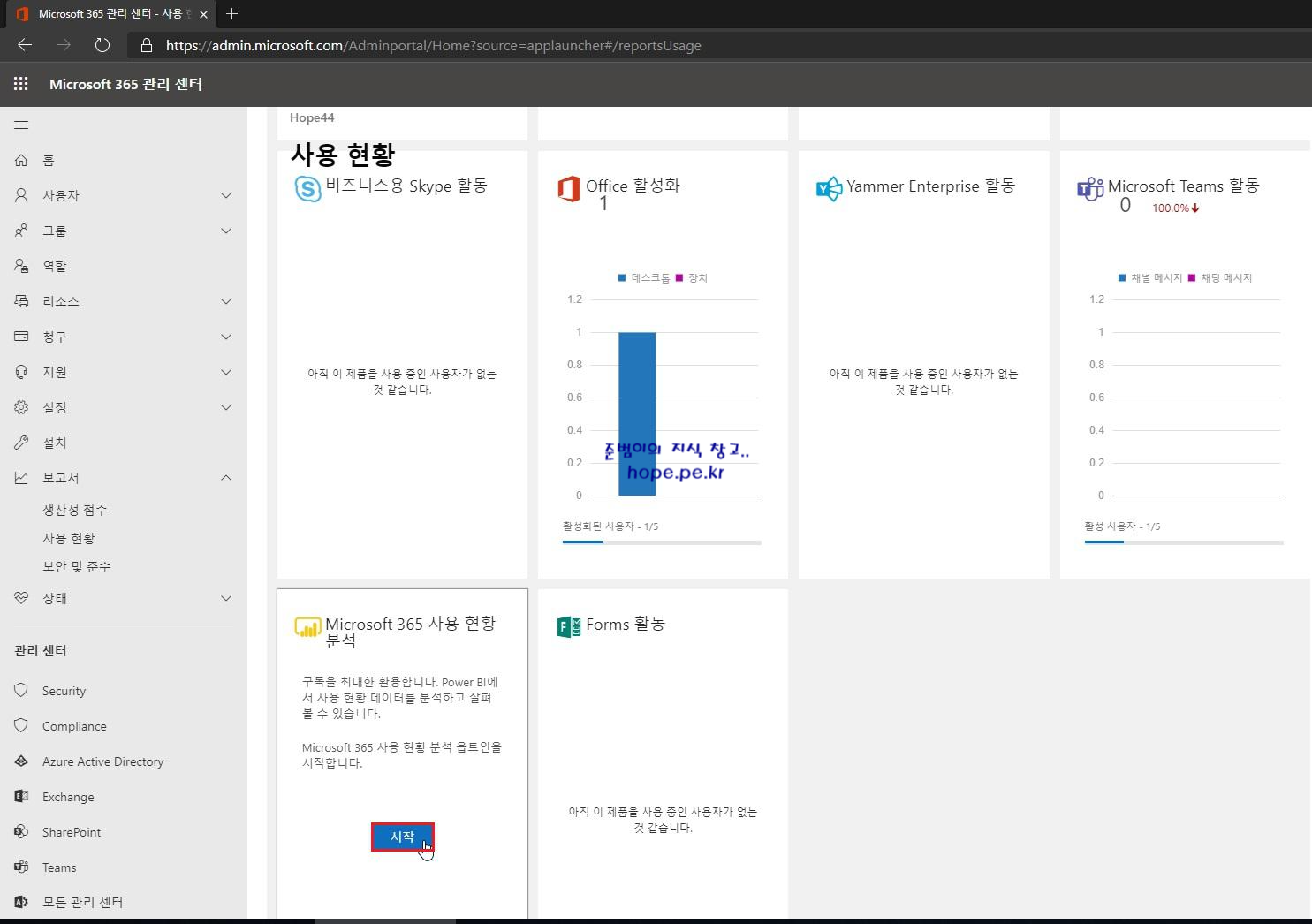Image resolution: width=1312 pixels, height=924 pixels.
Task: Toggle 채팅 메시지 legend in Teams chart
Action: point(1220,277)
